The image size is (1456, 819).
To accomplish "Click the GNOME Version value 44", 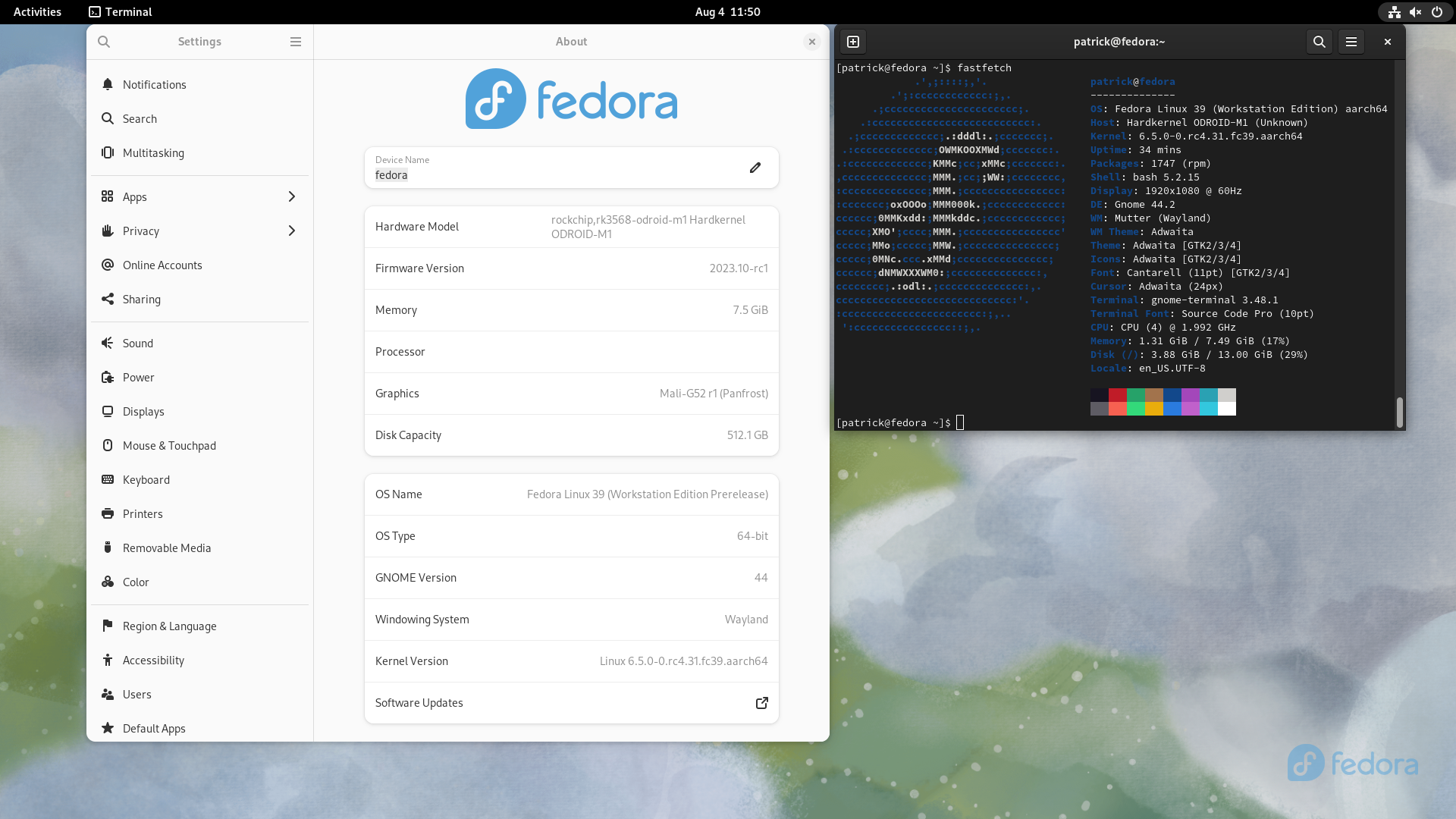I will [761, 578].
